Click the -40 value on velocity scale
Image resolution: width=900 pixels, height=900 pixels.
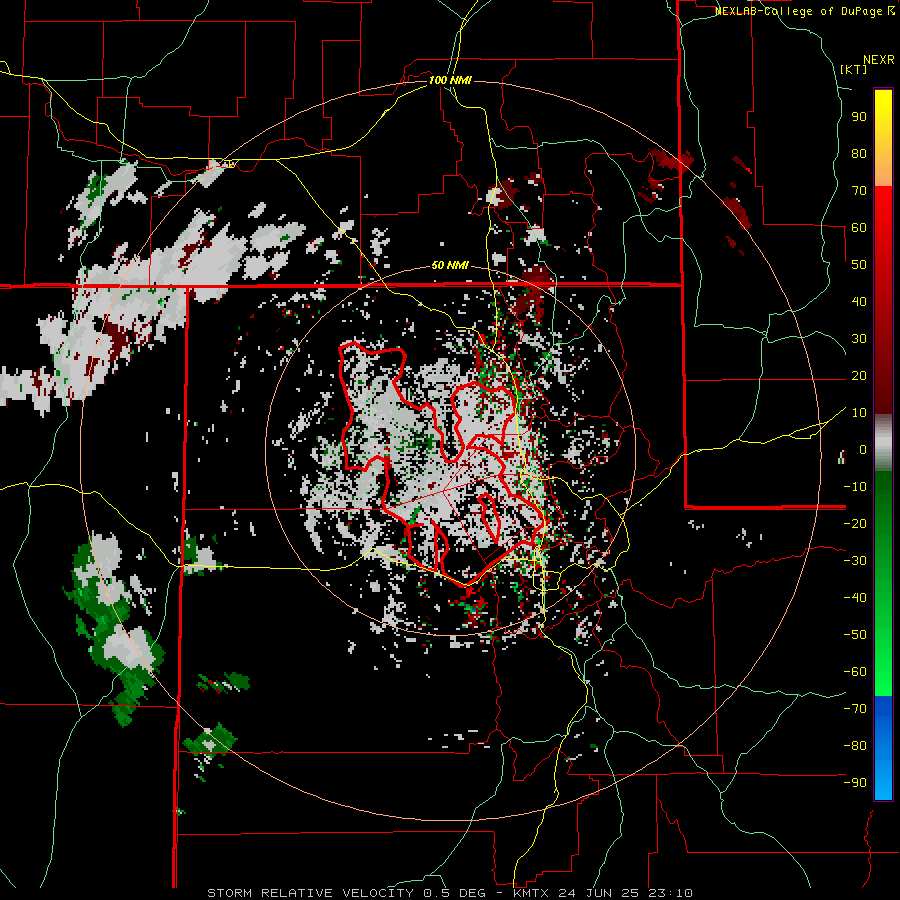point(855,598)
